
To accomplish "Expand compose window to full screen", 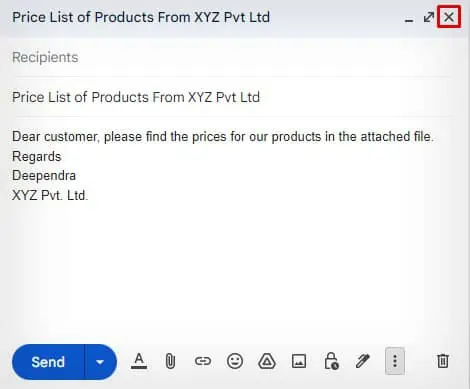I will (x=429, y=17).
